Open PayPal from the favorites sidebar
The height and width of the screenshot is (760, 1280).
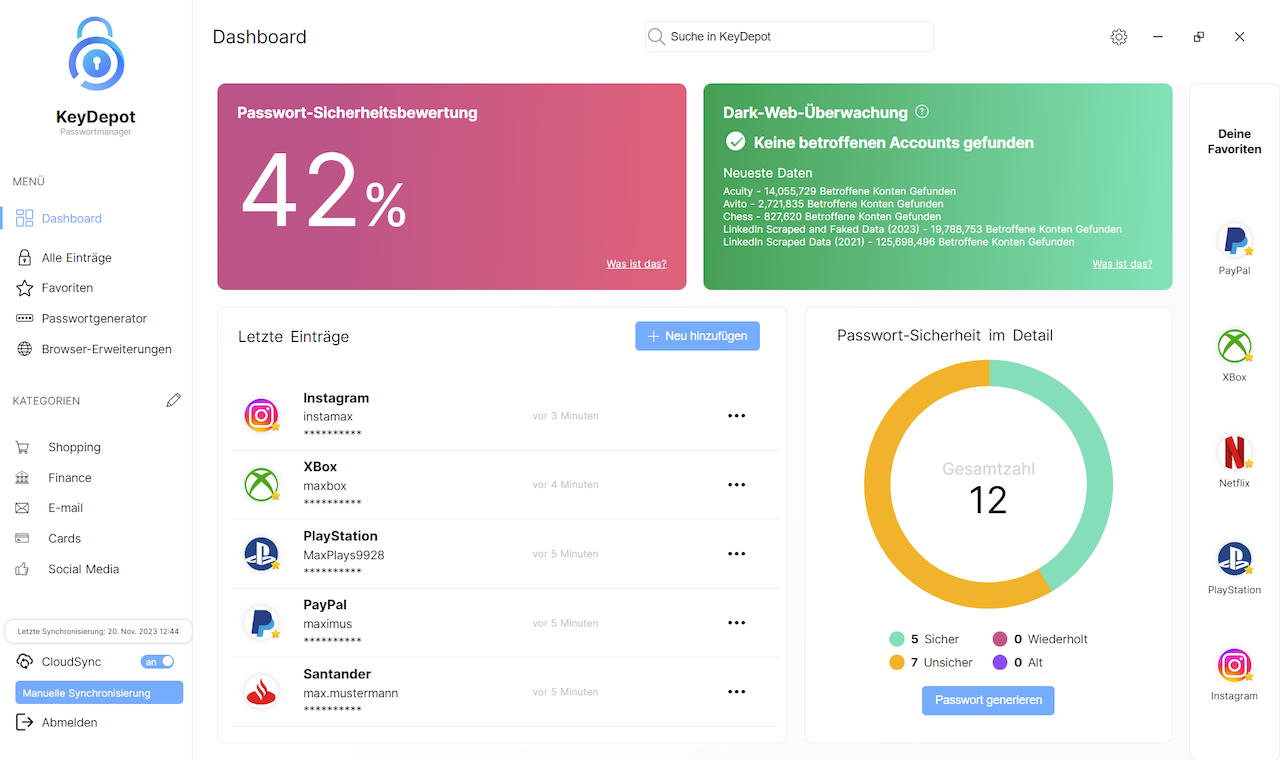pos(1235,242)
